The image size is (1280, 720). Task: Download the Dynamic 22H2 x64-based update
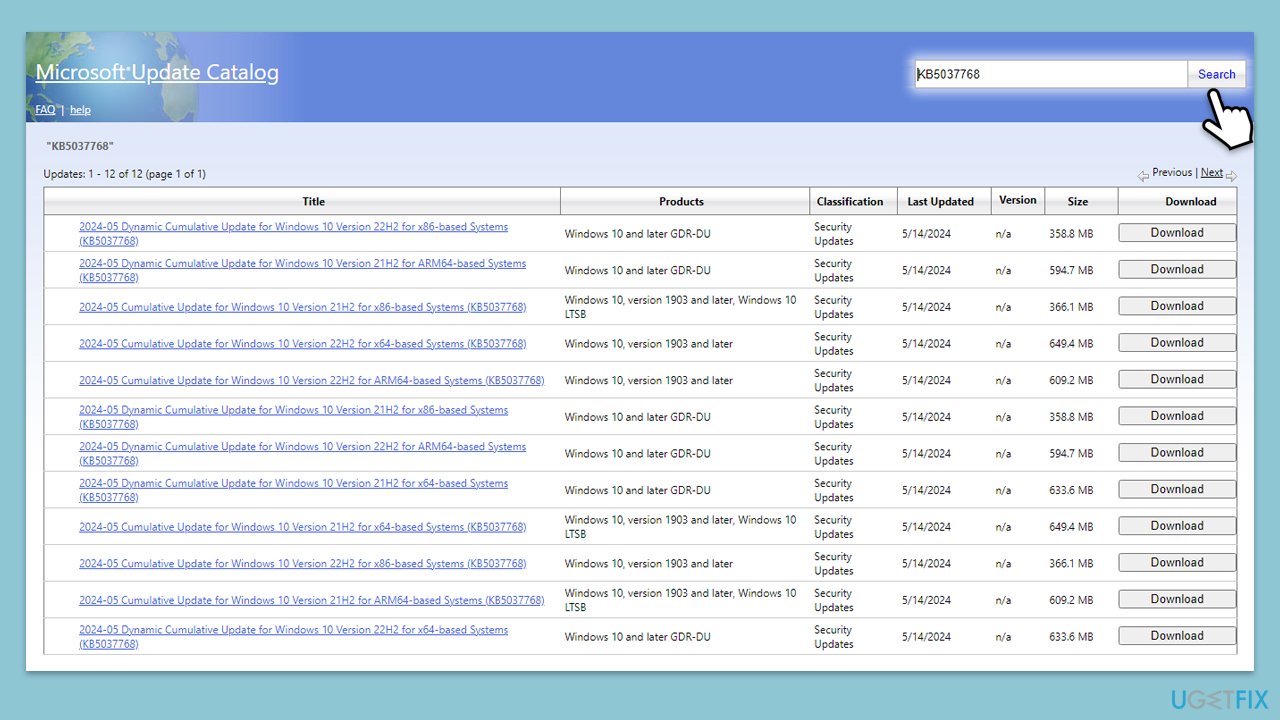(1177, 636)
